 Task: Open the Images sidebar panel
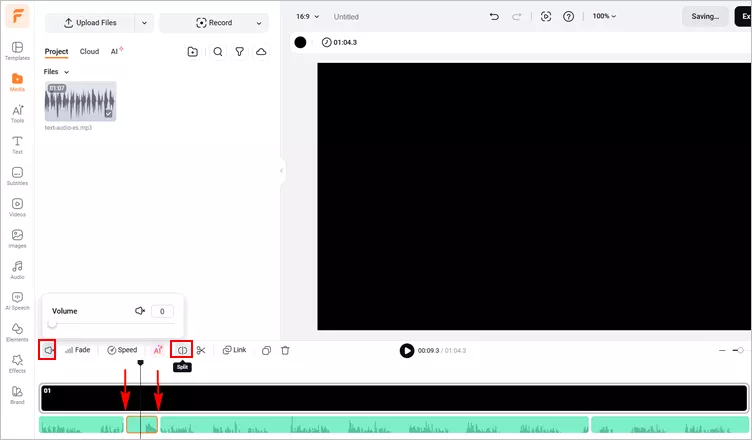click(17, 238)
